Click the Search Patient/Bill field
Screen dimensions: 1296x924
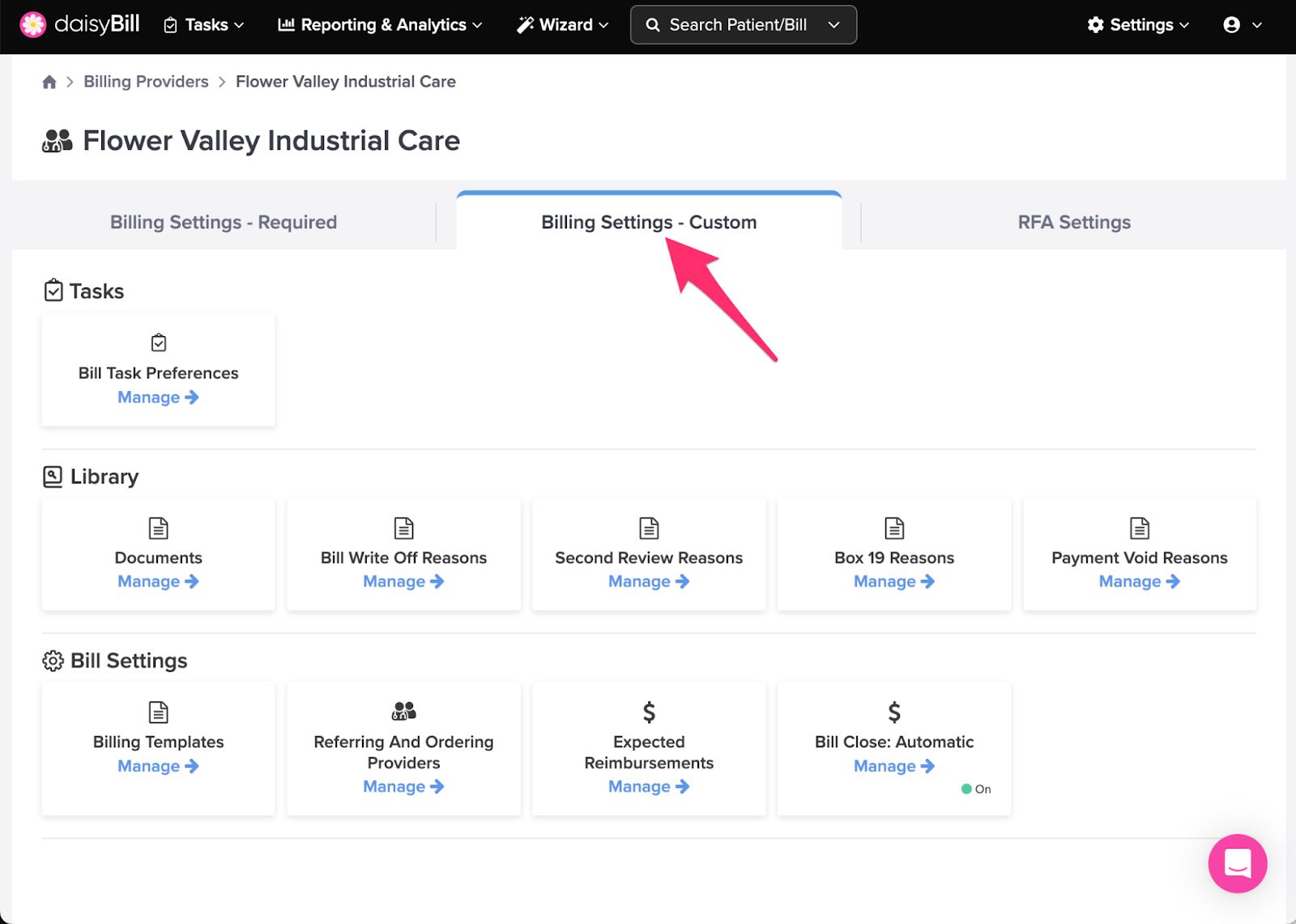pos(743,25)
